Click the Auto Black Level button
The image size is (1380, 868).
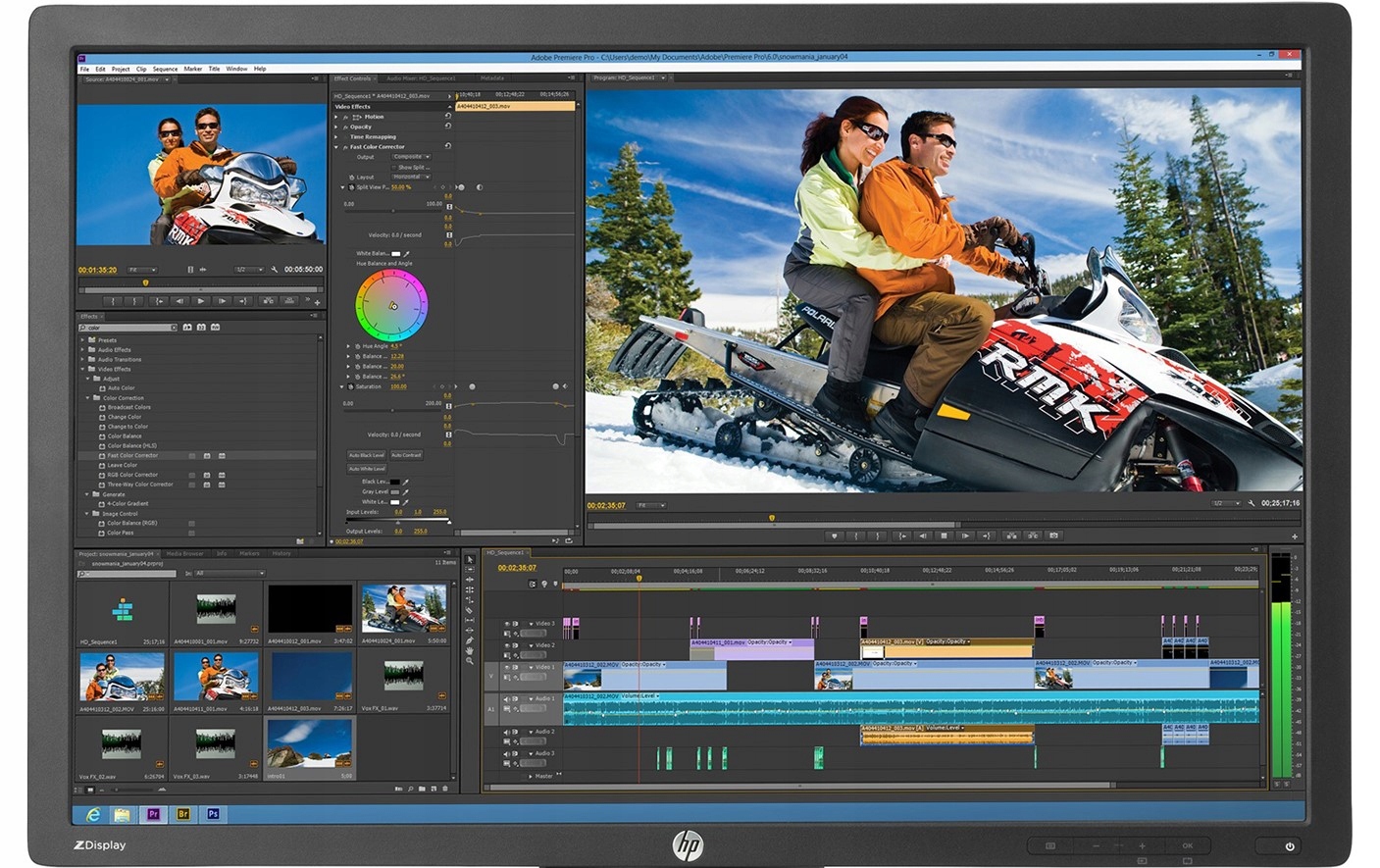[x=366, y=455]
